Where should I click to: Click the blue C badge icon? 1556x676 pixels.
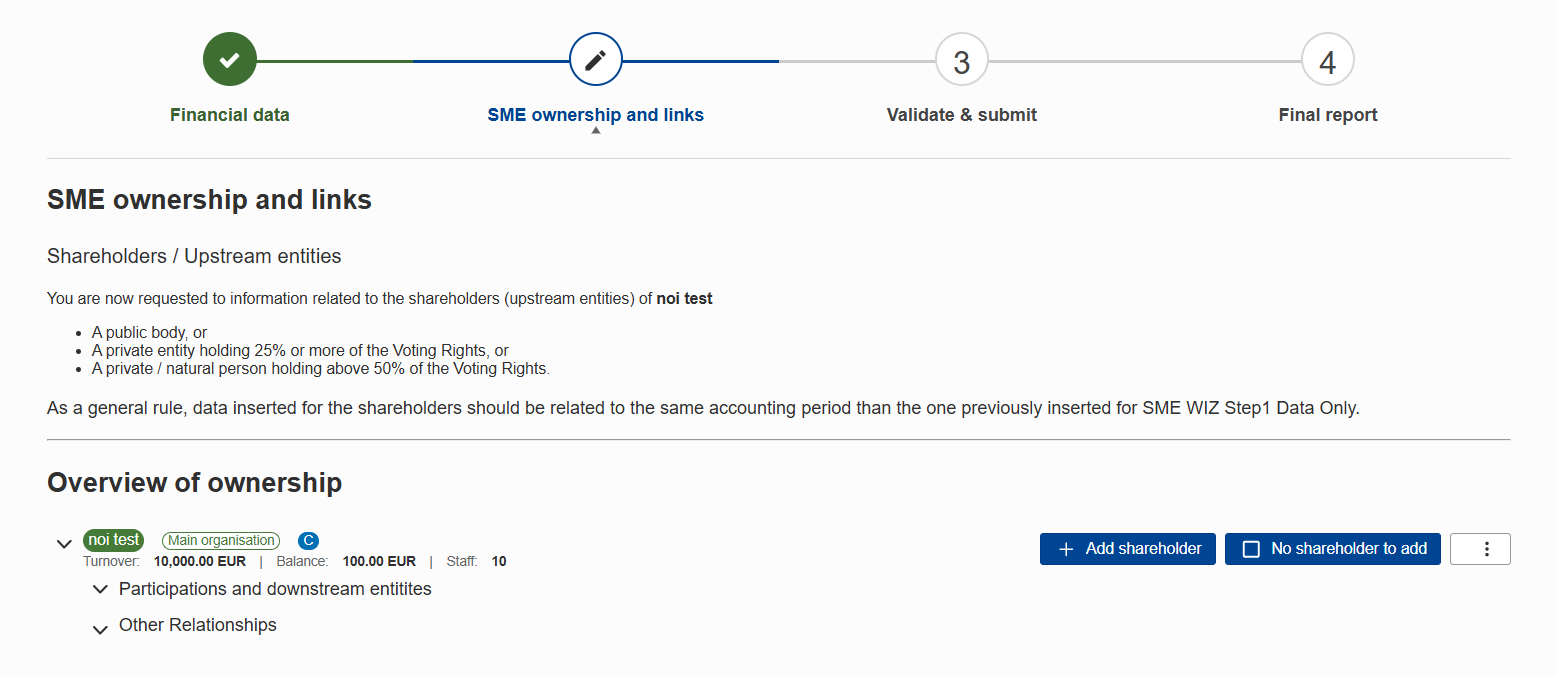click(x=308, y=541)
